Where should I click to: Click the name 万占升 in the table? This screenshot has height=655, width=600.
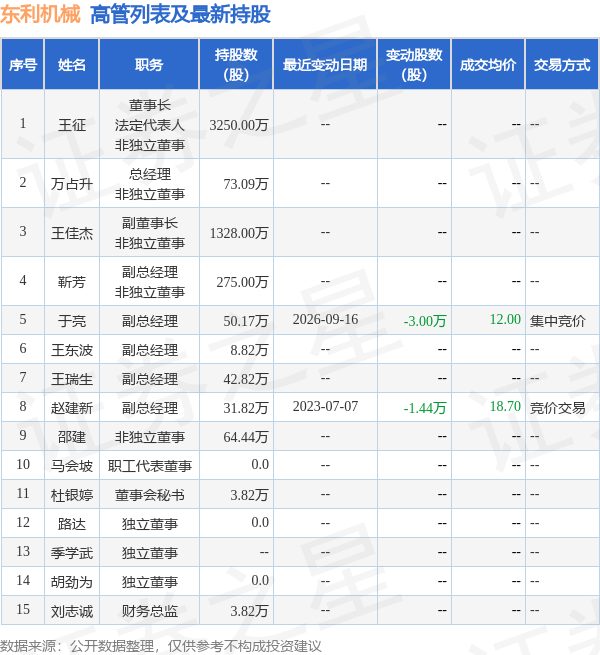click(x=71, y=183)
